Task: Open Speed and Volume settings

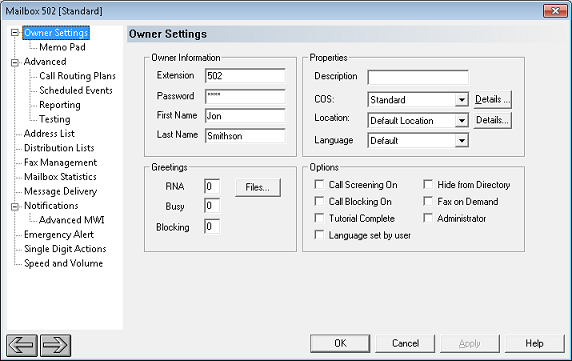Action: pos(63,263)
